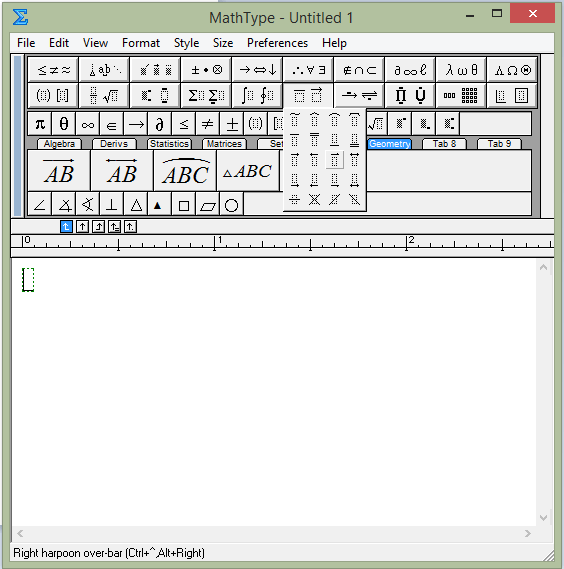
Task: Insert left arrow under-bar template
Action: coord(315,180)
